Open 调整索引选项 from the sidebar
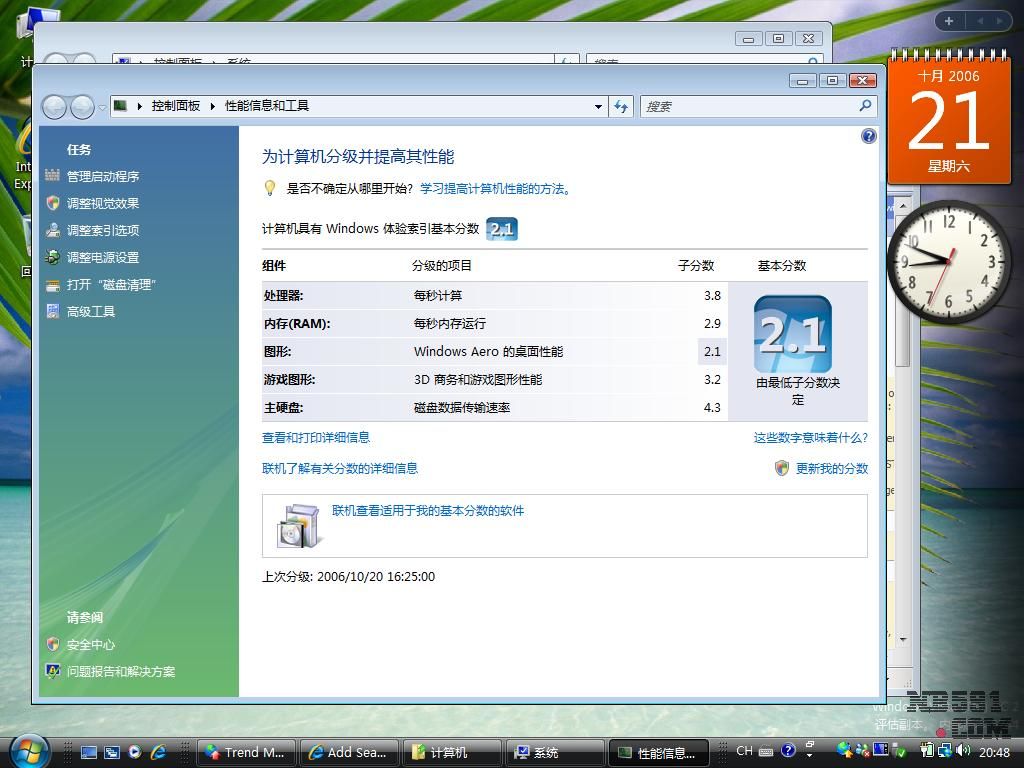The image size is (1024, 768). [102, 230]
